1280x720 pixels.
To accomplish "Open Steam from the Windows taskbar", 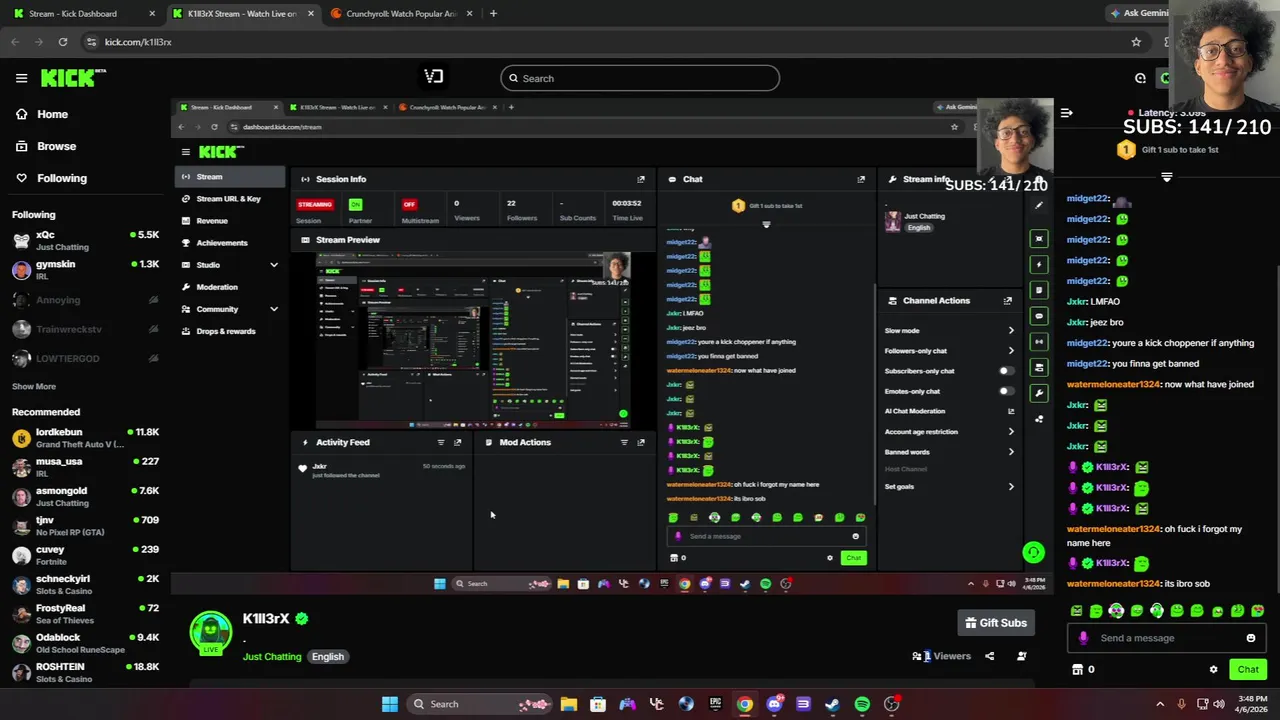I will [832, 704].
